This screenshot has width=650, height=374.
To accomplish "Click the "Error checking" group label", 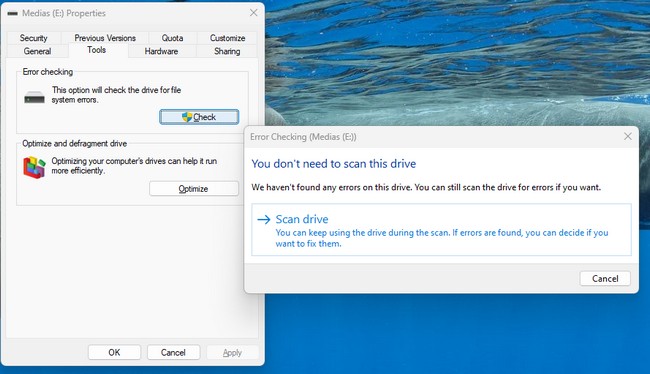I will [x=48, y=72].
